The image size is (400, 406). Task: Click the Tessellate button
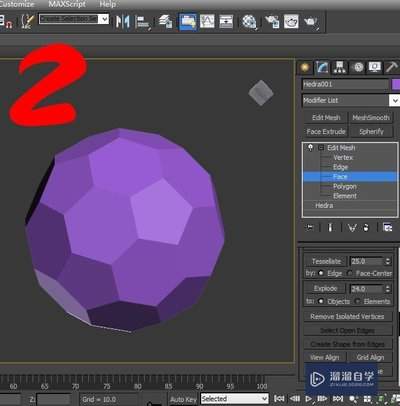click(326, 261)
